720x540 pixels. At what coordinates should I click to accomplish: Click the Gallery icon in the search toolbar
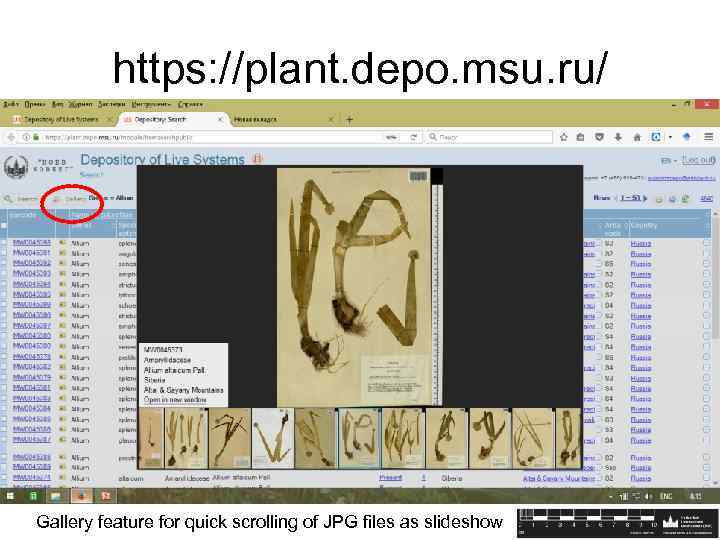[57, 199]
